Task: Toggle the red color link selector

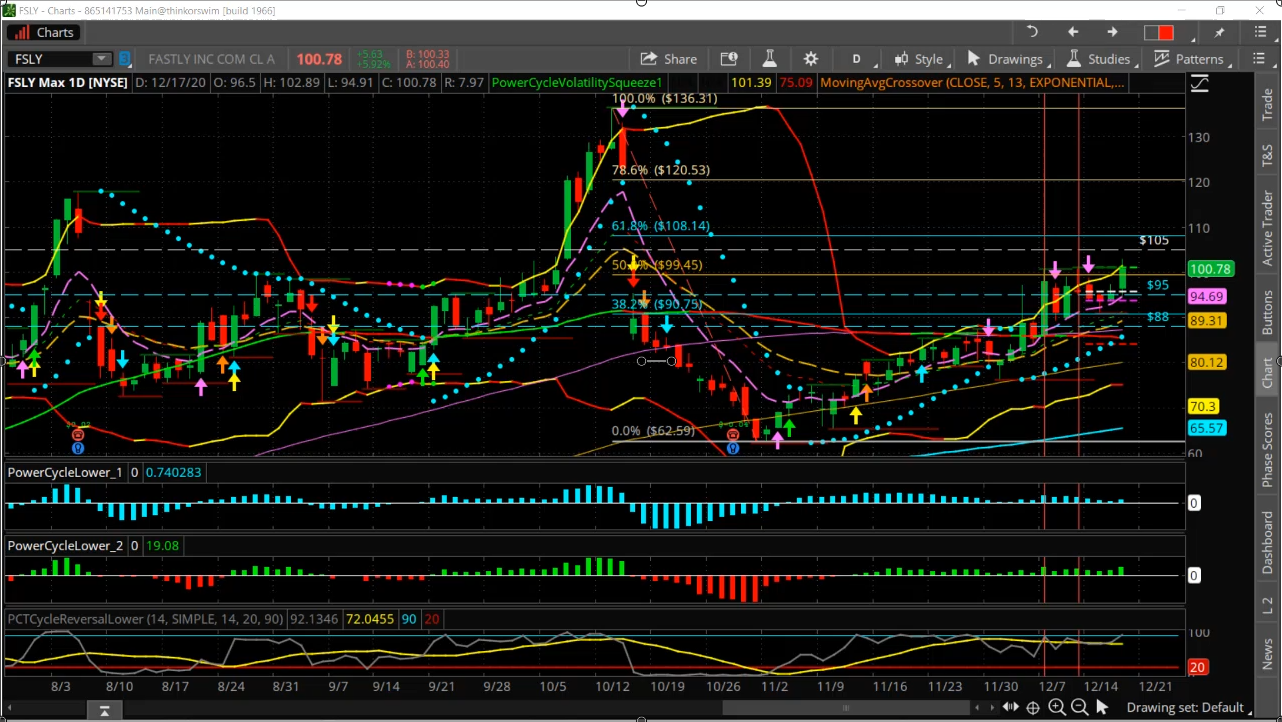Action: tap(1159, 32)
